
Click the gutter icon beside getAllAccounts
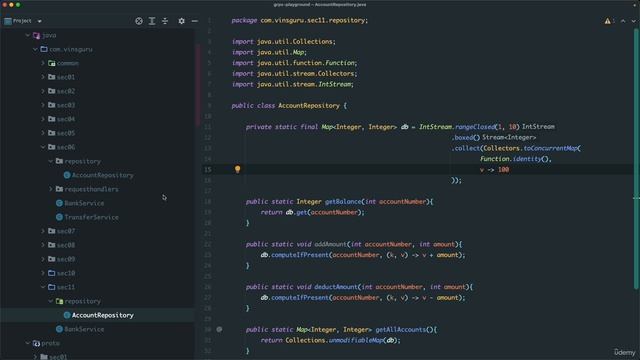tap(219, 329)
